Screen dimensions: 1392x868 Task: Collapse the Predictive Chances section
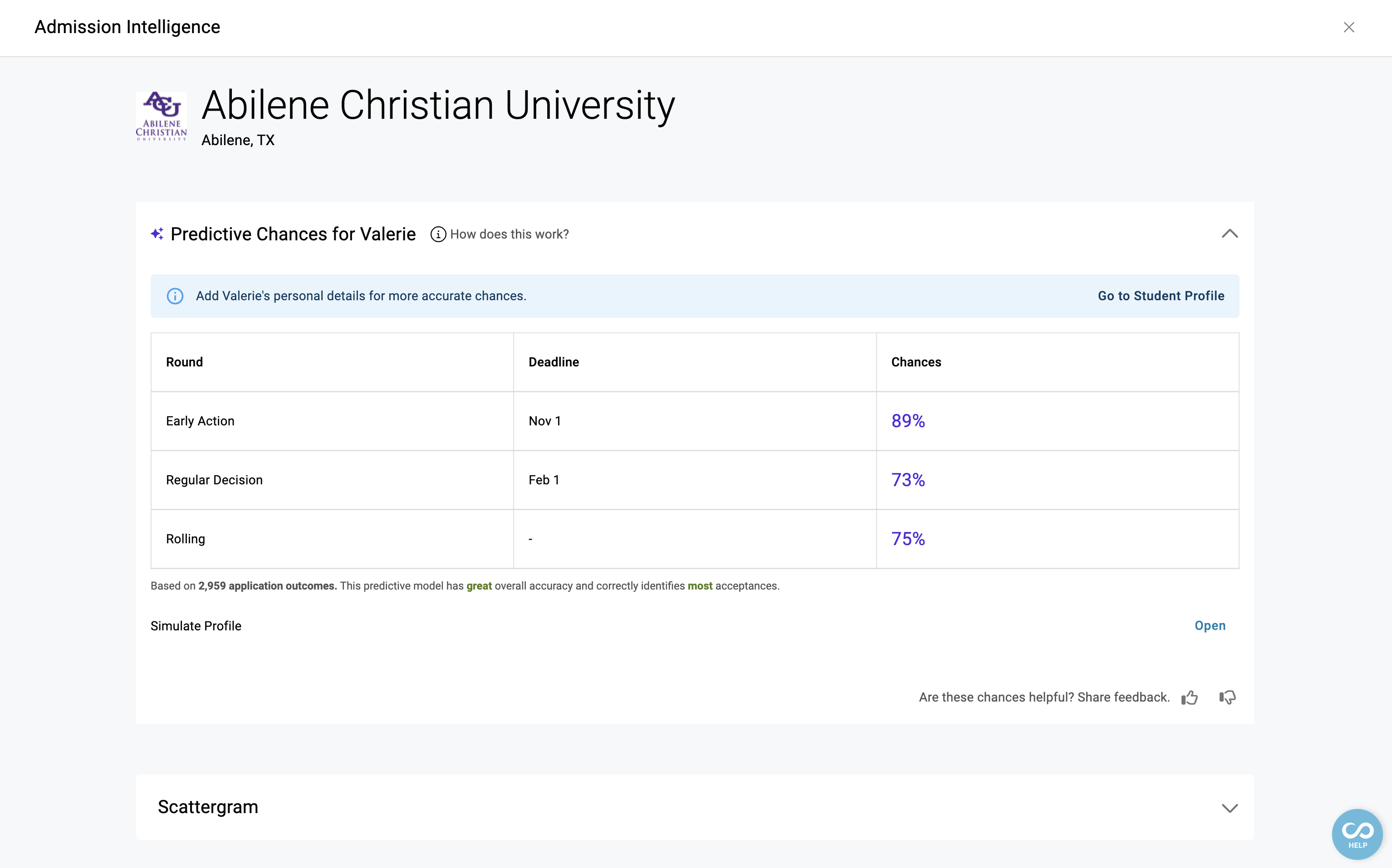[x=1230, y=234]
